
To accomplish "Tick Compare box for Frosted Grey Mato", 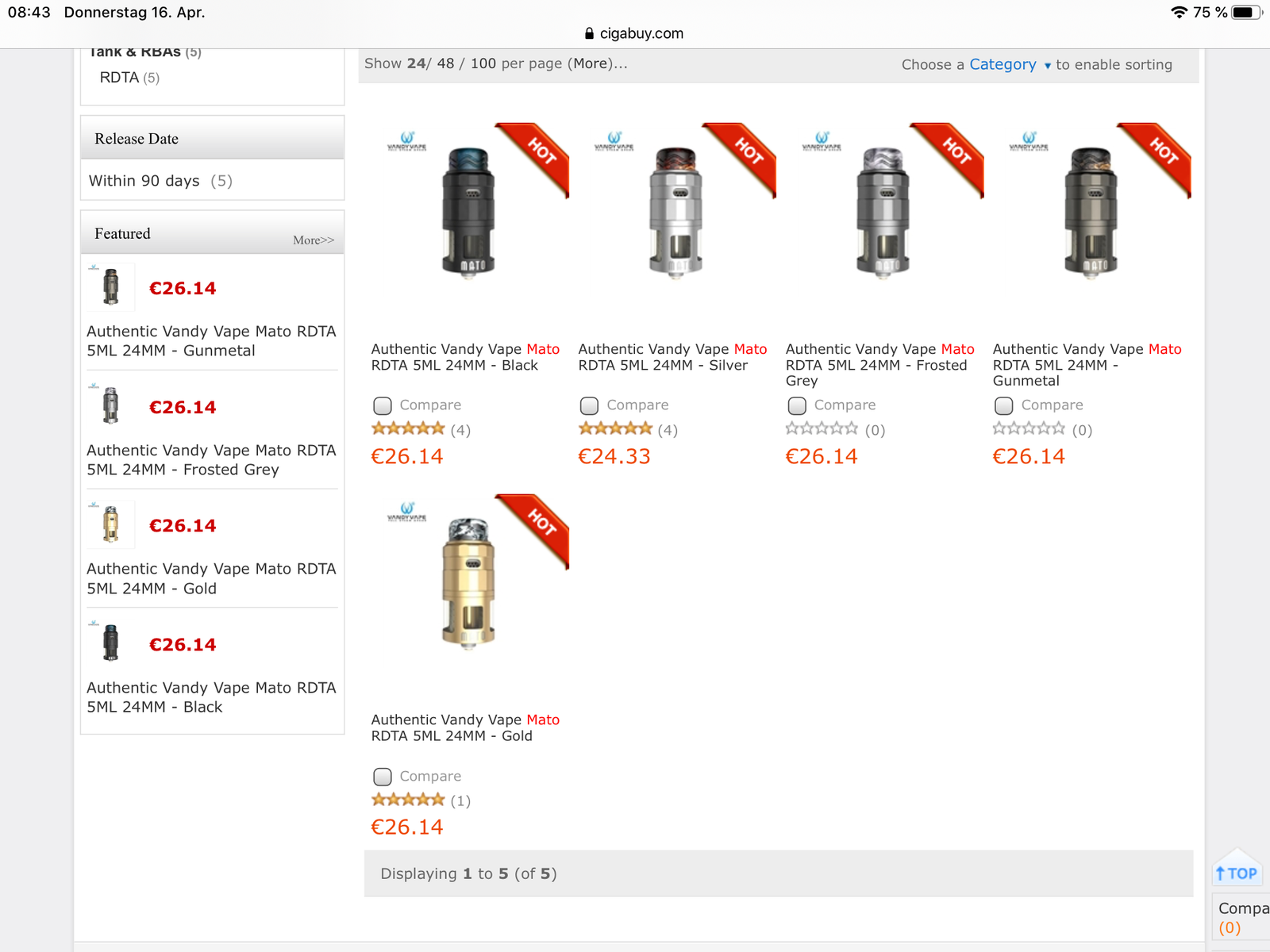I will [797, 405].
